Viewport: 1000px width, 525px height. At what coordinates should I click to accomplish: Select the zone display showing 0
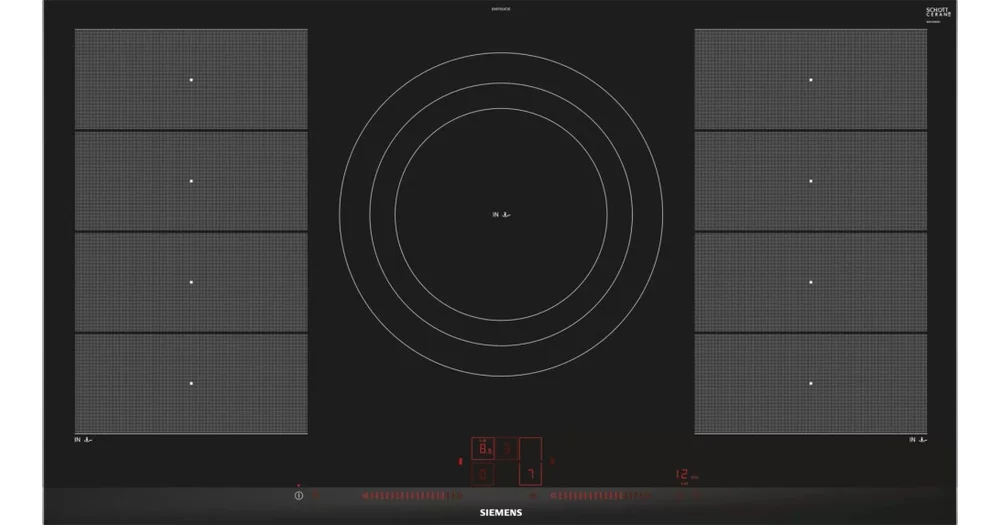click(483, 473)
